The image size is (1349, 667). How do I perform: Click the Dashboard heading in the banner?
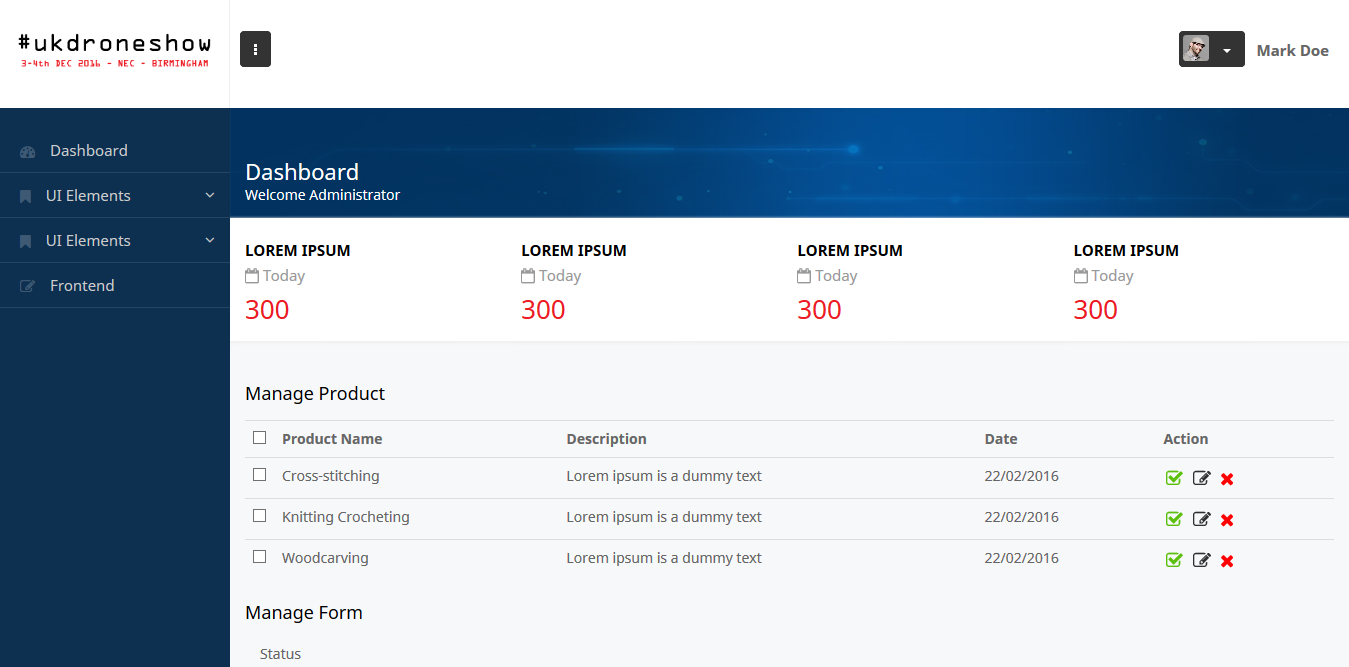click(x=302, y=172)
